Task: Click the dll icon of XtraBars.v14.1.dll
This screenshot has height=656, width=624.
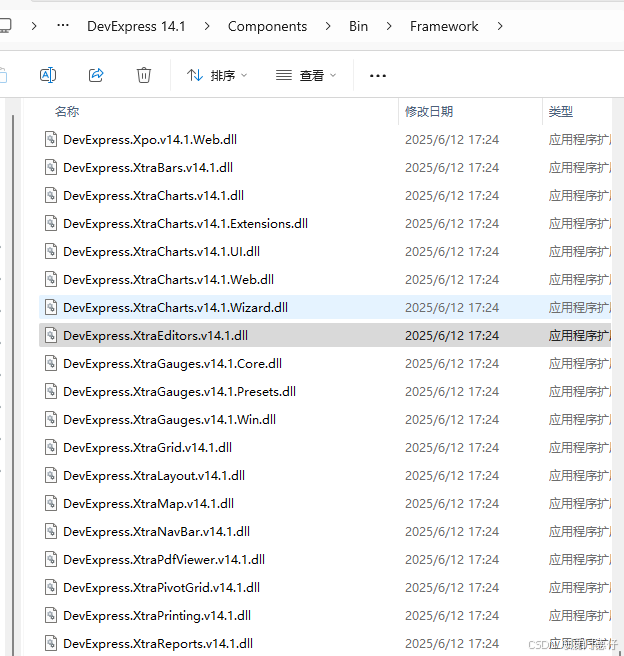Action: tap(51, 167)
